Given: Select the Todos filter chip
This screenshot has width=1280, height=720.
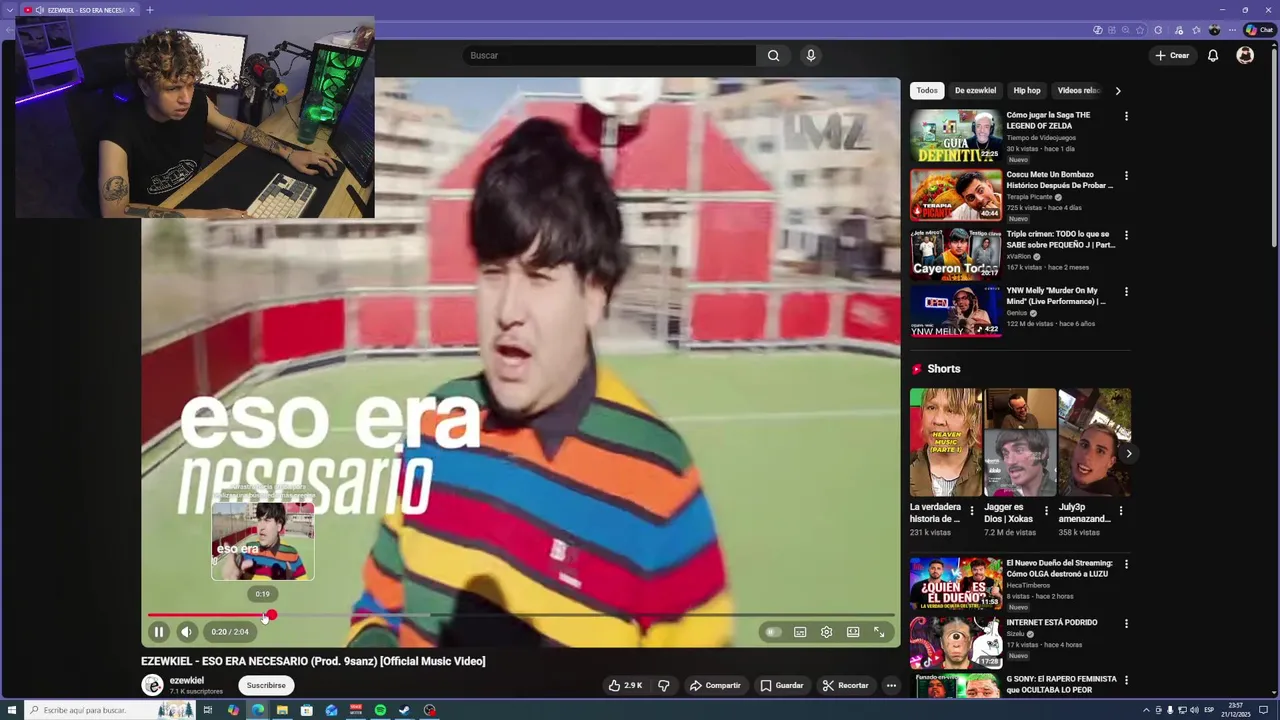Looking at the screenshot, I should [927, 91].
